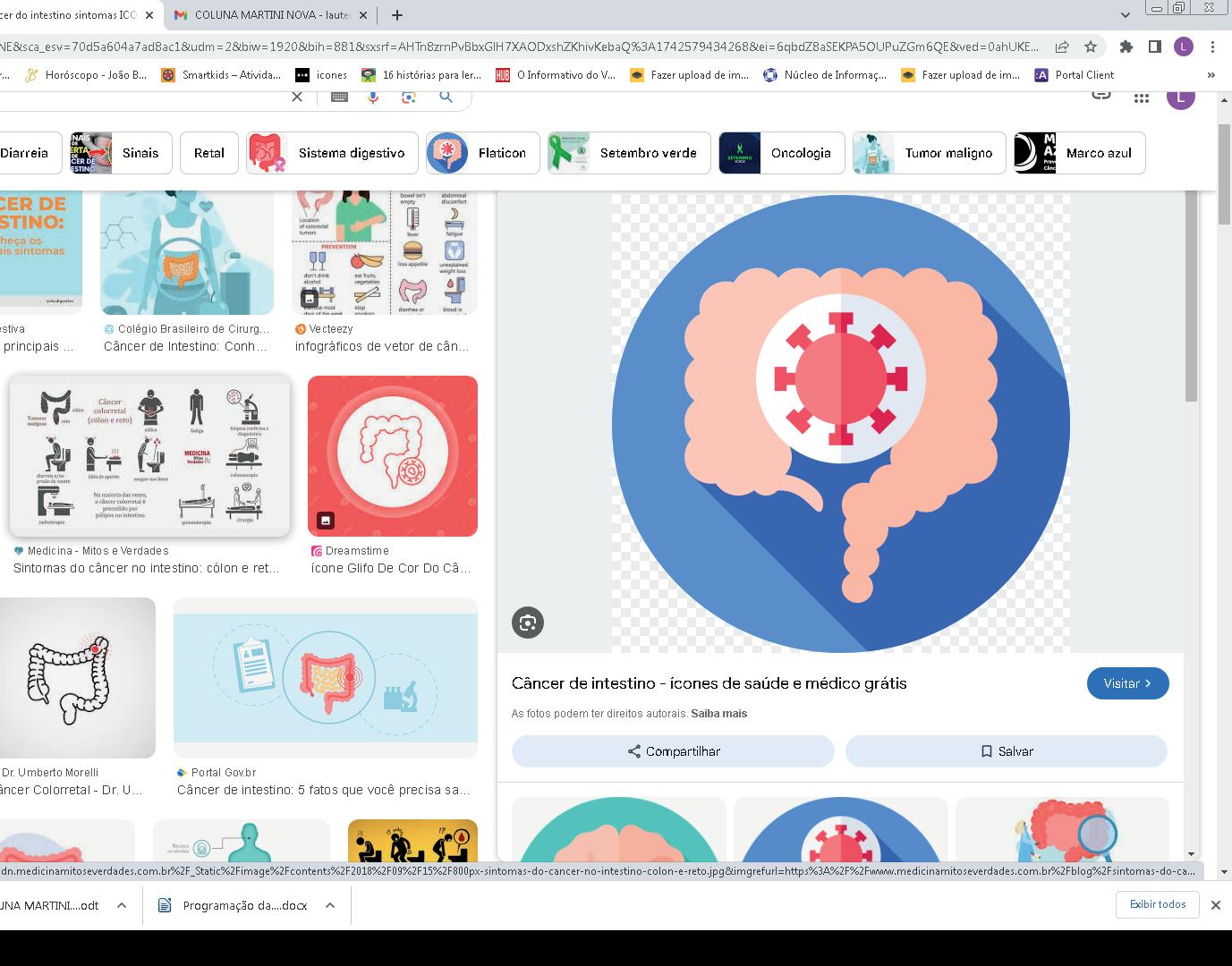
Task: Open the O Informativo do V... bookmark
Action: tap(556, 75)
